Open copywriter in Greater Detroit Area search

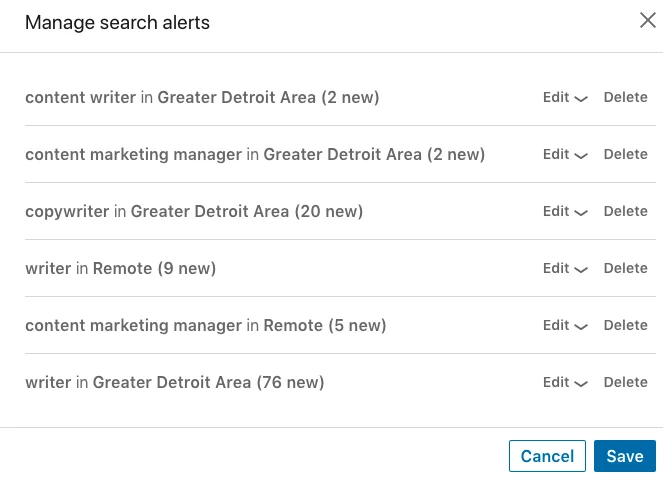pyautogui.click(x=194, y=211)
